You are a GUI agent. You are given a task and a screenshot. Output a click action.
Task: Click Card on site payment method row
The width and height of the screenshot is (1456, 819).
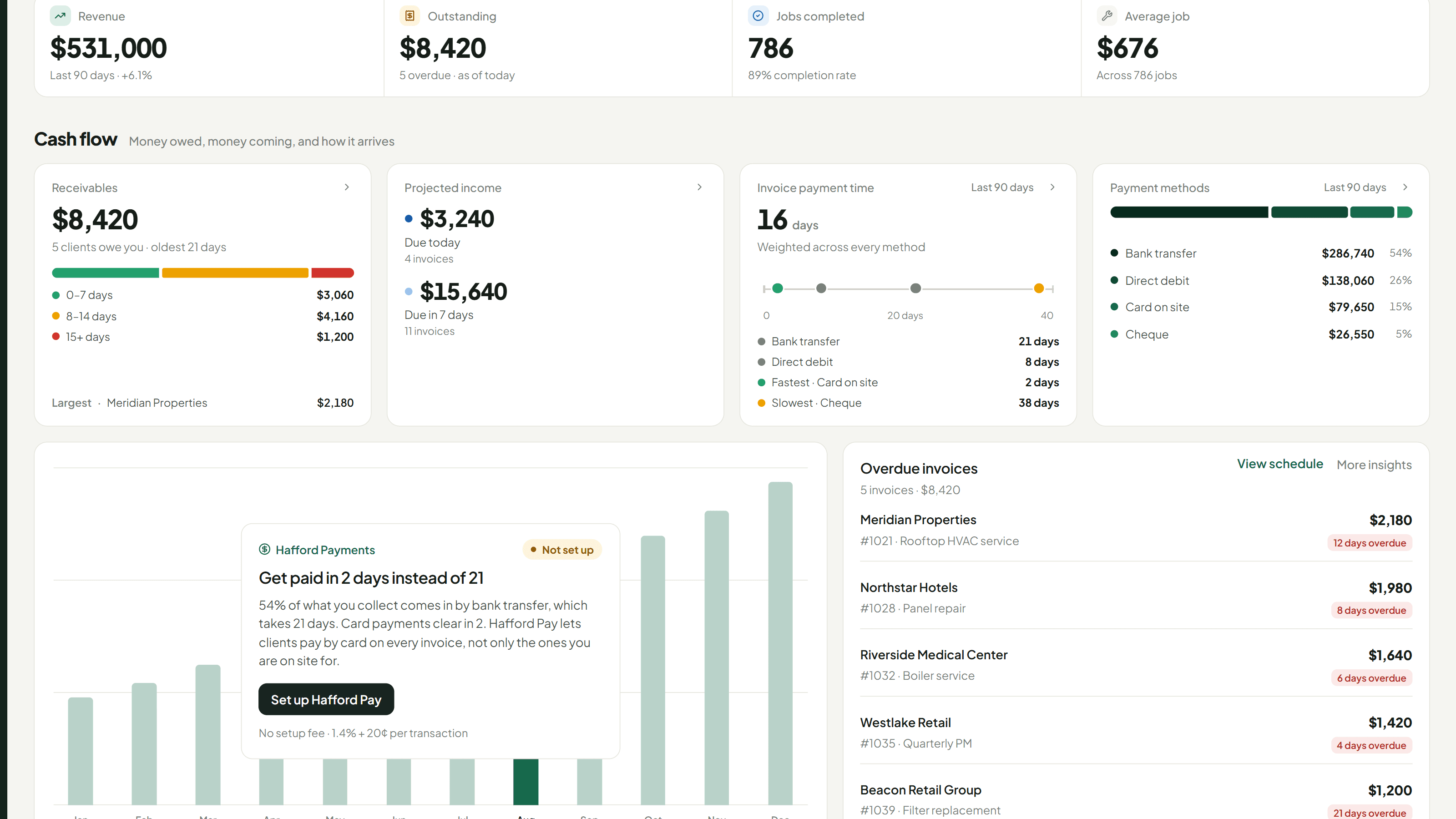1261,307
